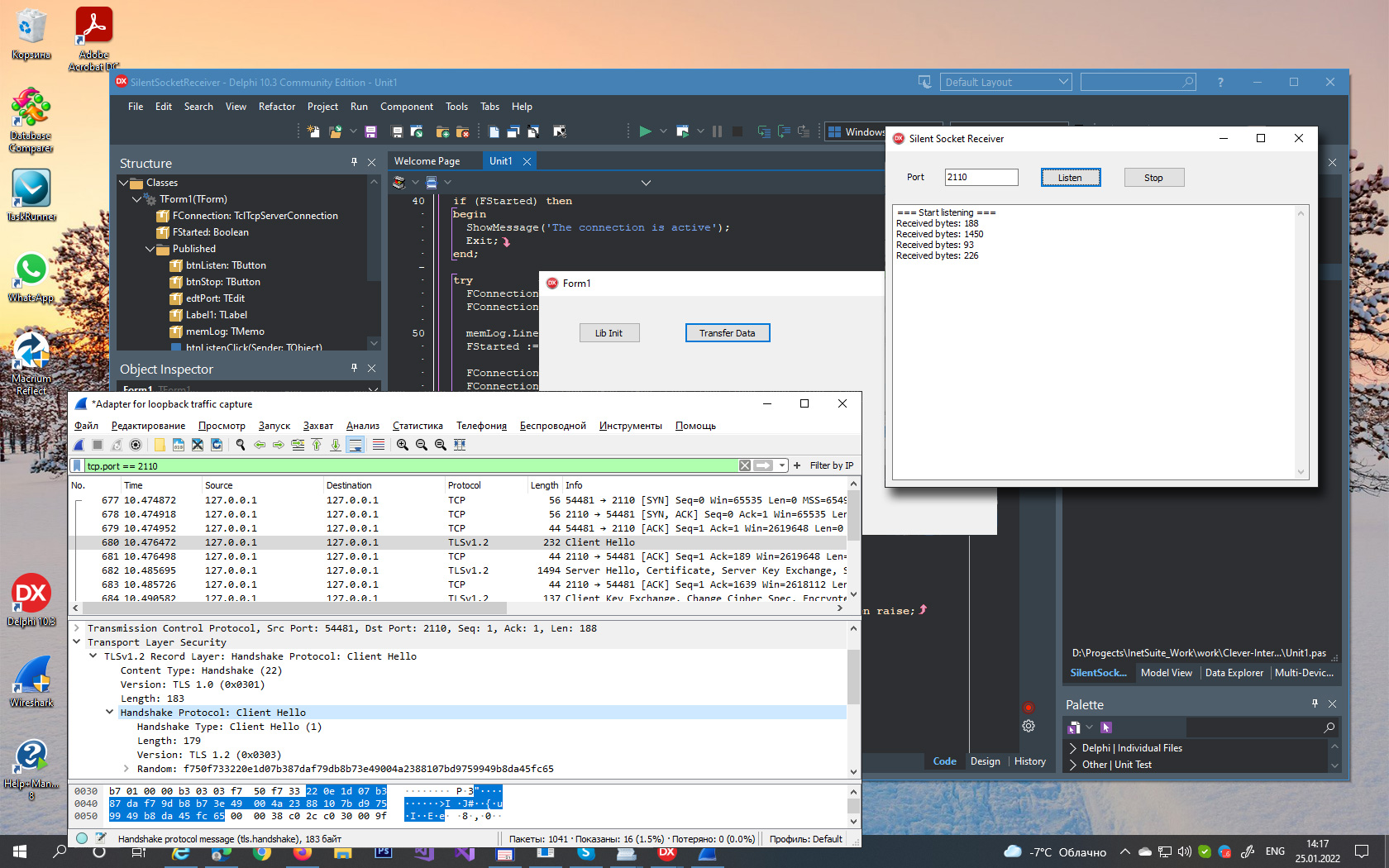Zoom out on Wireshark packet text
Image resolution: width=1389 pixels, height=868 pixels.
click(x=422, y=445)
